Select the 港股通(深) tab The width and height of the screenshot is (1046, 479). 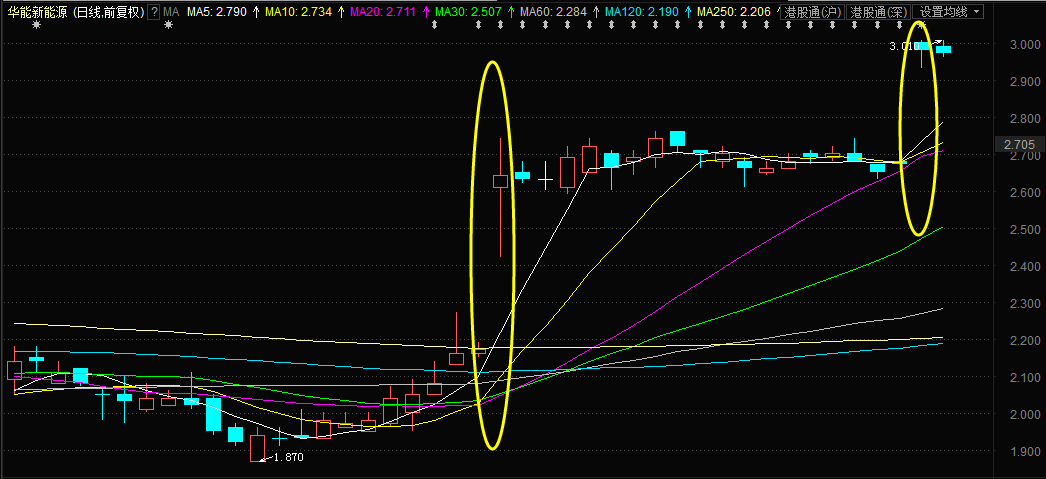tap(878, 12)
